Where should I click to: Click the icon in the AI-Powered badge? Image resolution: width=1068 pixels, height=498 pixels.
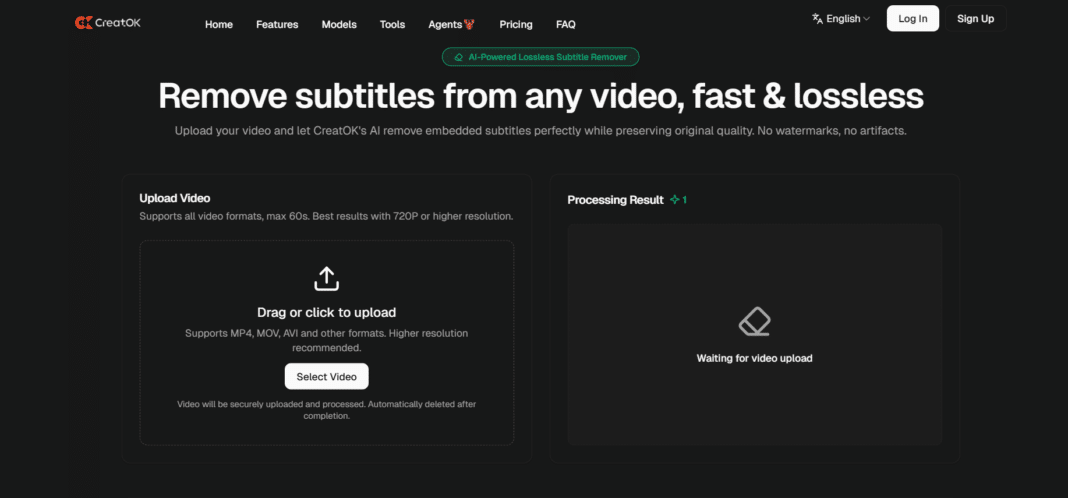coord(458,58)
